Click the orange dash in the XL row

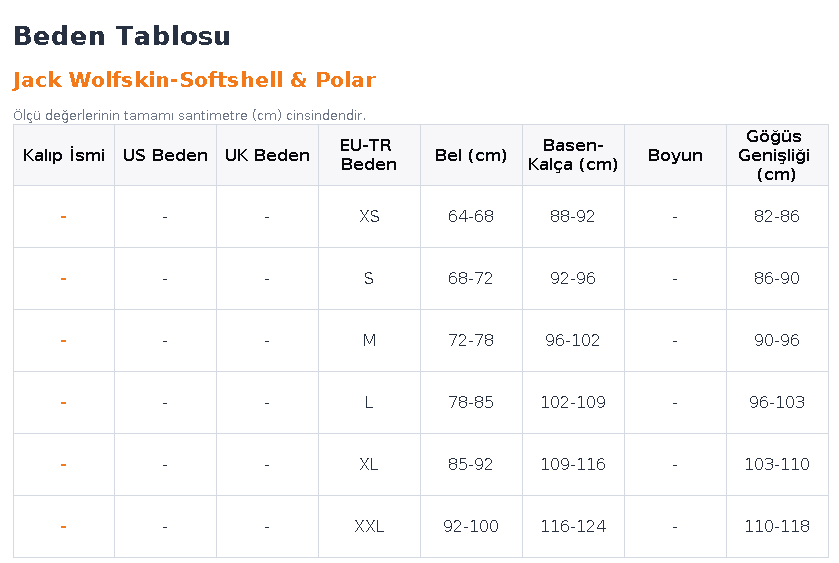click(x=64, y=465)
